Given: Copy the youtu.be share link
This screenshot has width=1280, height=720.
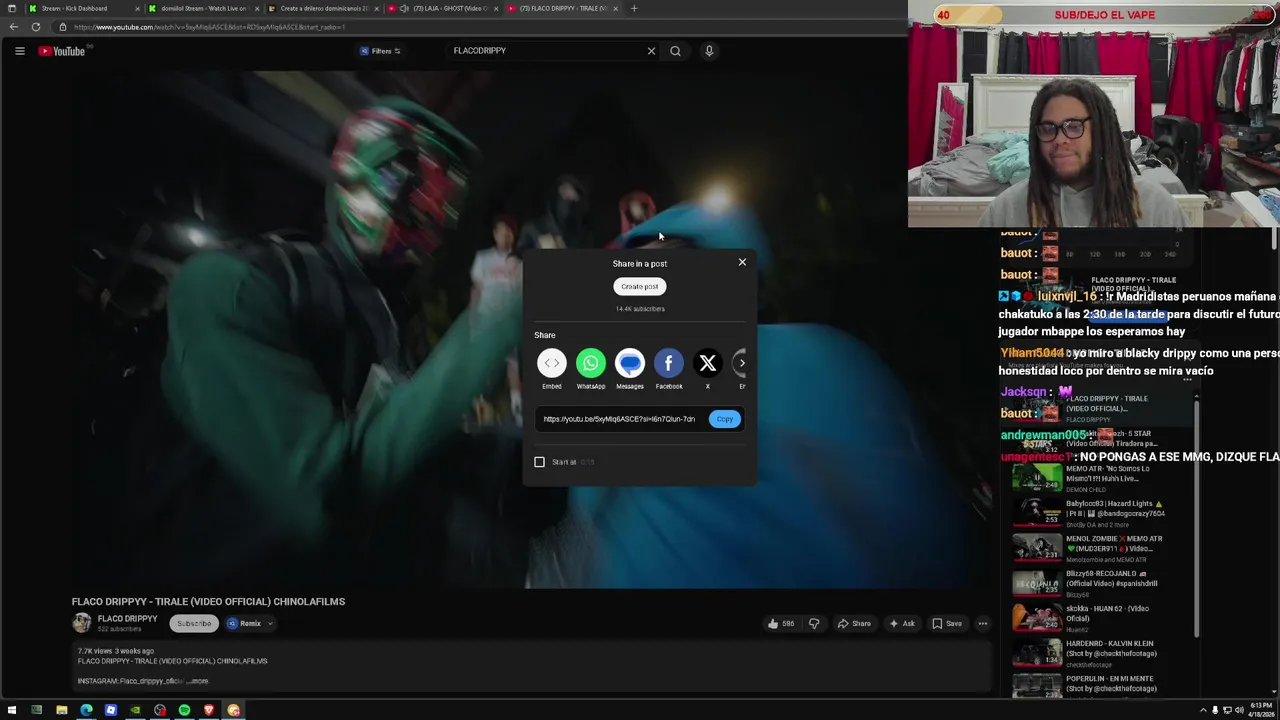Looking at the screenshot, I should point(725,419).
